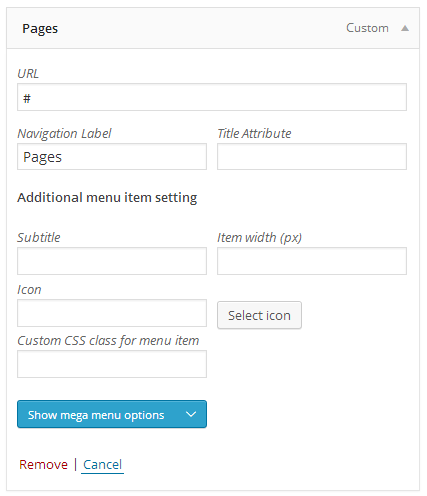Cancel editing the menu item
Image resolution: width=427 pixels, height=496 pixels.
(x=102, y=464)
